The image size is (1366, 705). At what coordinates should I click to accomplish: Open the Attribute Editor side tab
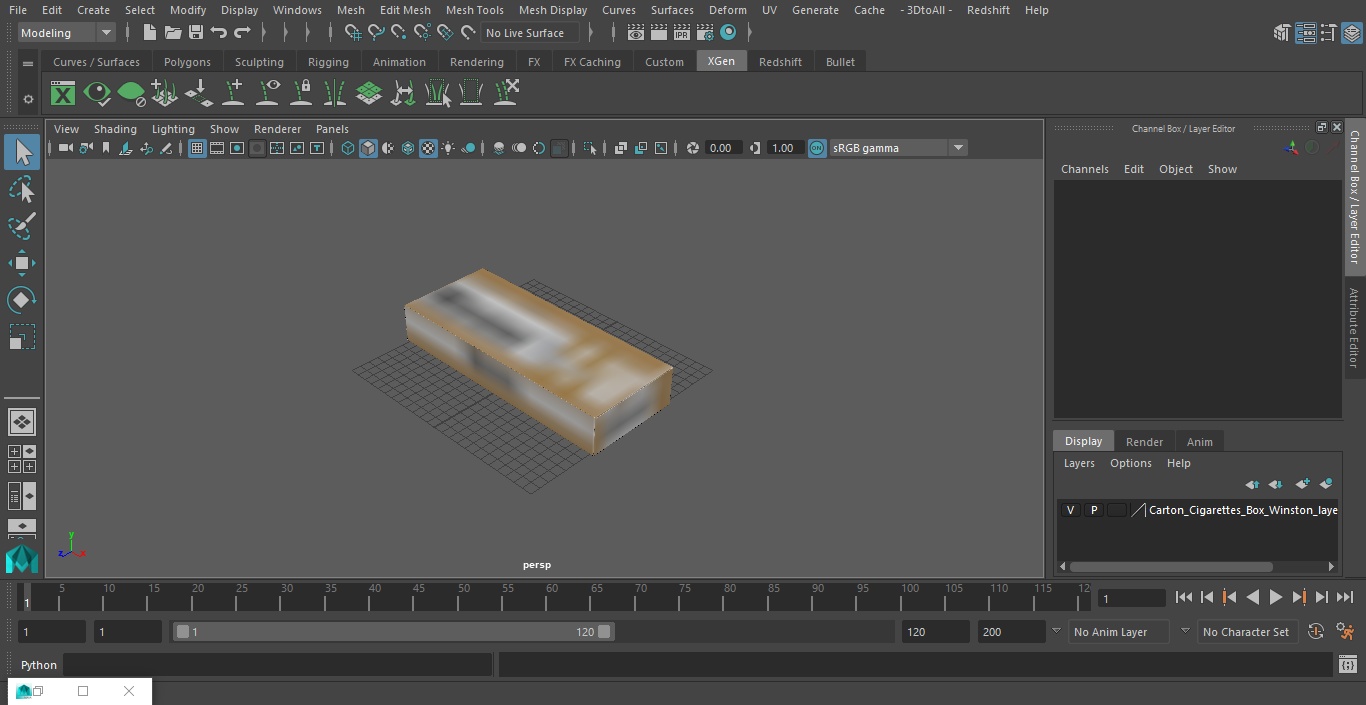click(1353, 328)
